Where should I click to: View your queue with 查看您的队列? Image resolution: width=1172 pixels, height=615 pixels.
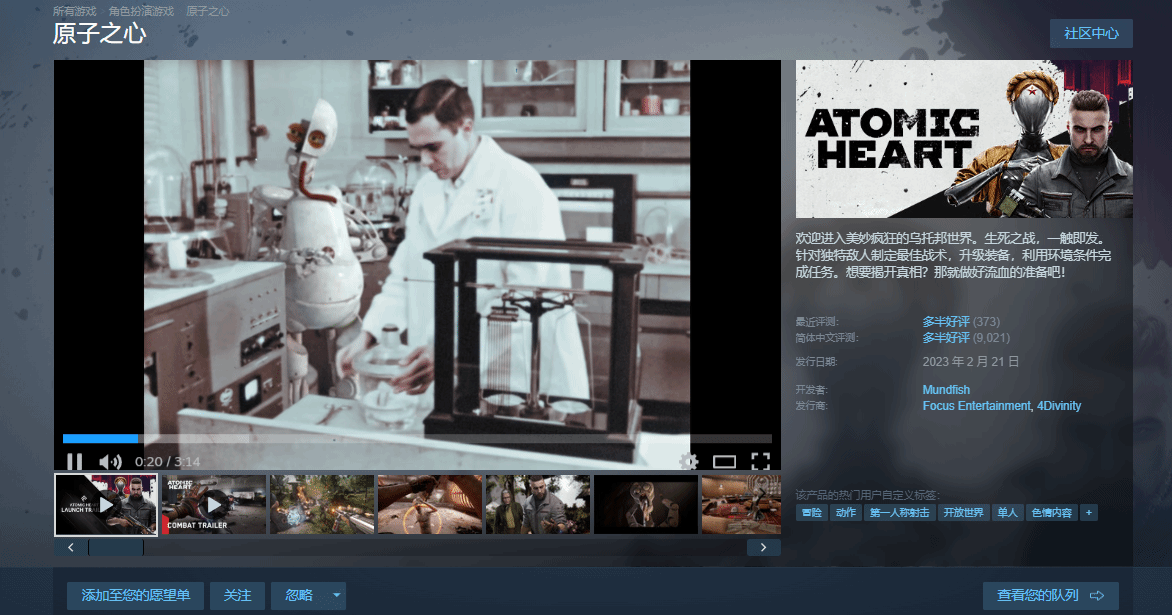1050,595
